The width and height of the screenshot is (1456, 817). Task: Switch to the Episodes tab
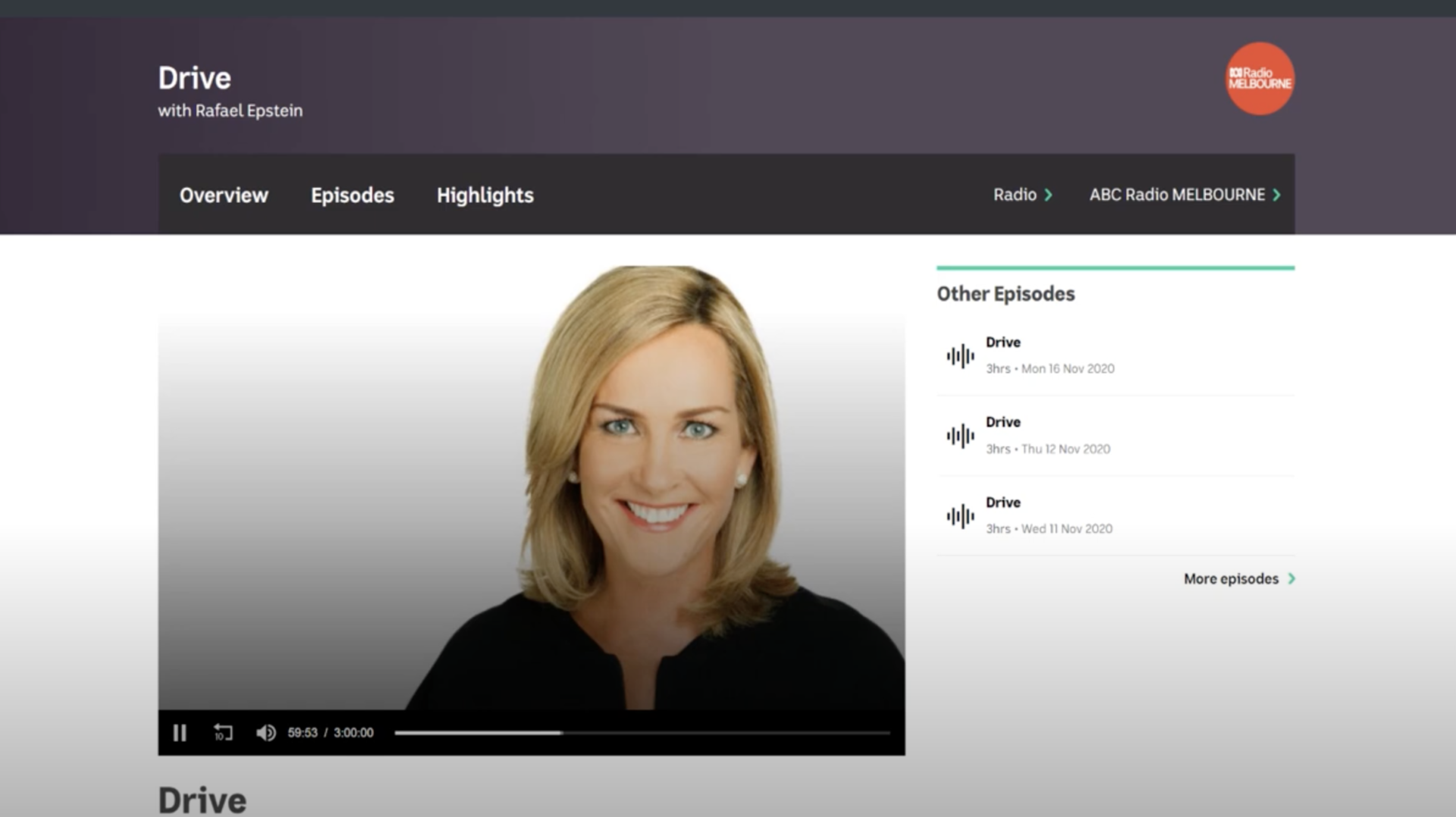[x=352, y=196]
